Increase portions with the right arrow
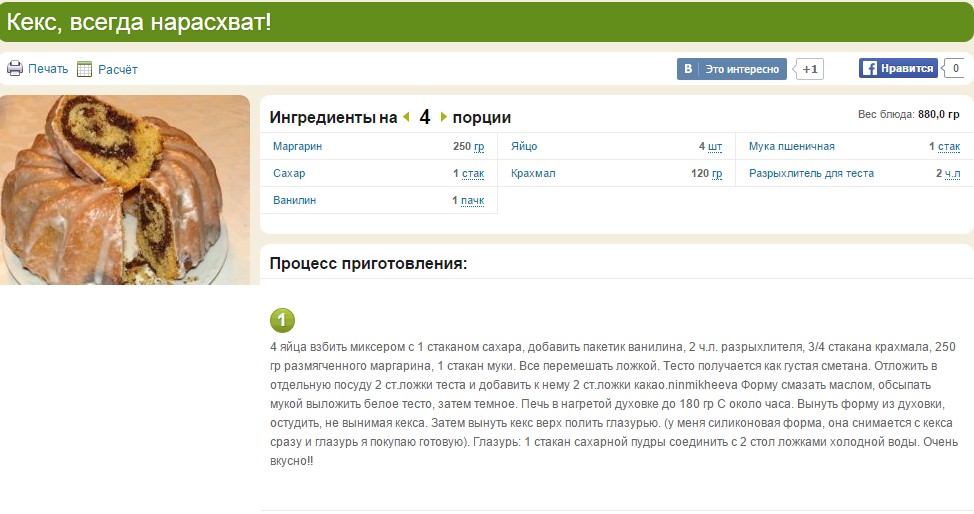The image size is (974, 514). point(444,117)
